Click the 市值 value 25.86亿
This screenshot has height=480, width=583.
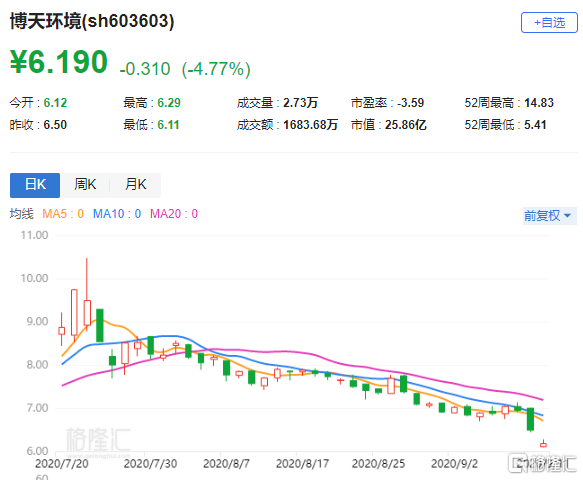click(x=406, y=125)
